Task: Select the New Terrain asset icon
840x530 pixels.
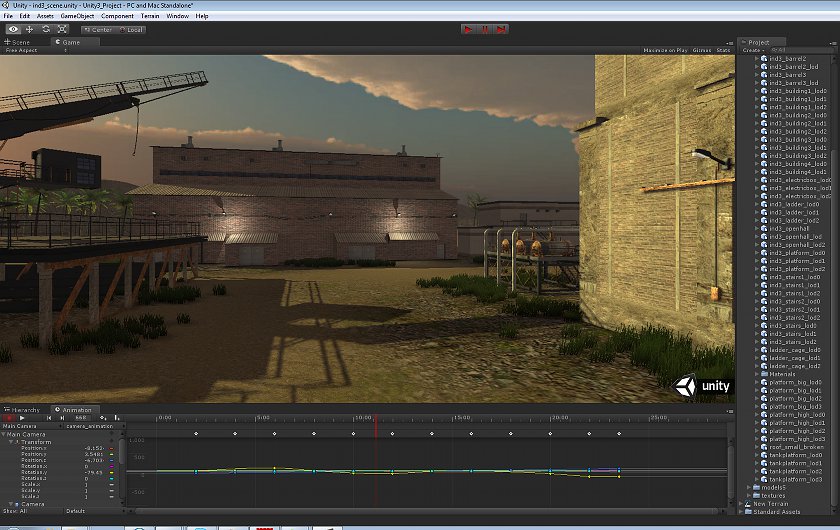Action: tap(748, 504)
